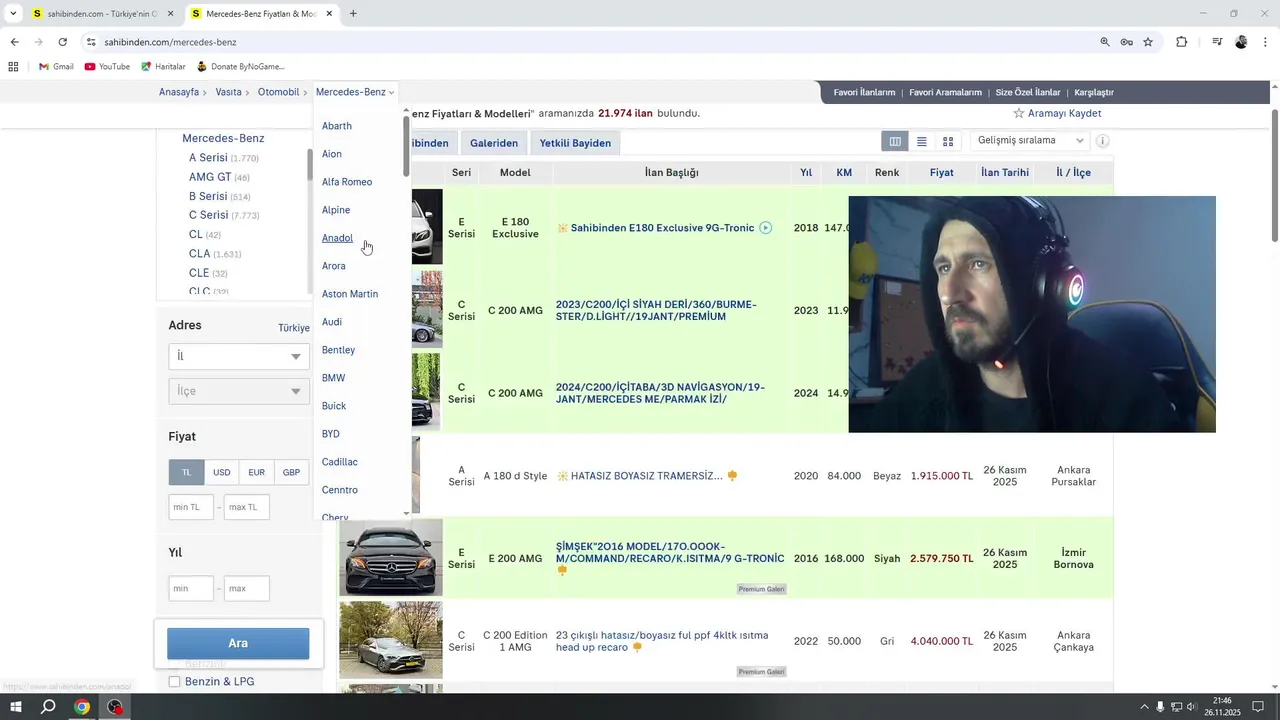This screenshot has width=1280, height=720.
Task: Select USD currency toggle
Action: pos(222,472)
